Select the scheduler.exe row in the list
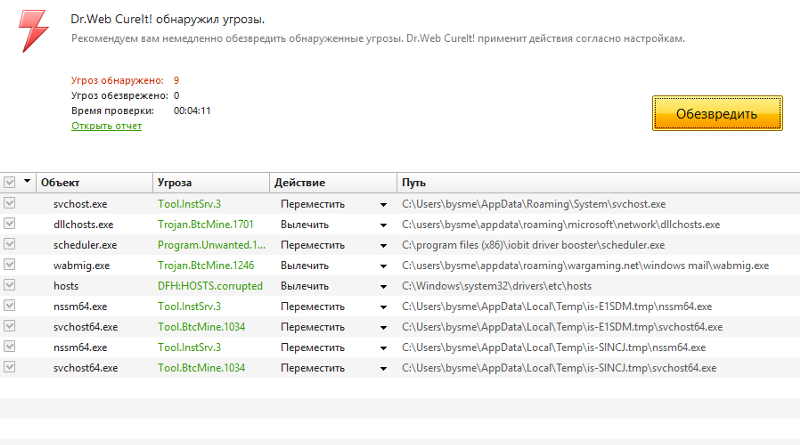800x445 pixels. pyautogui.click(x=400, y=245)
